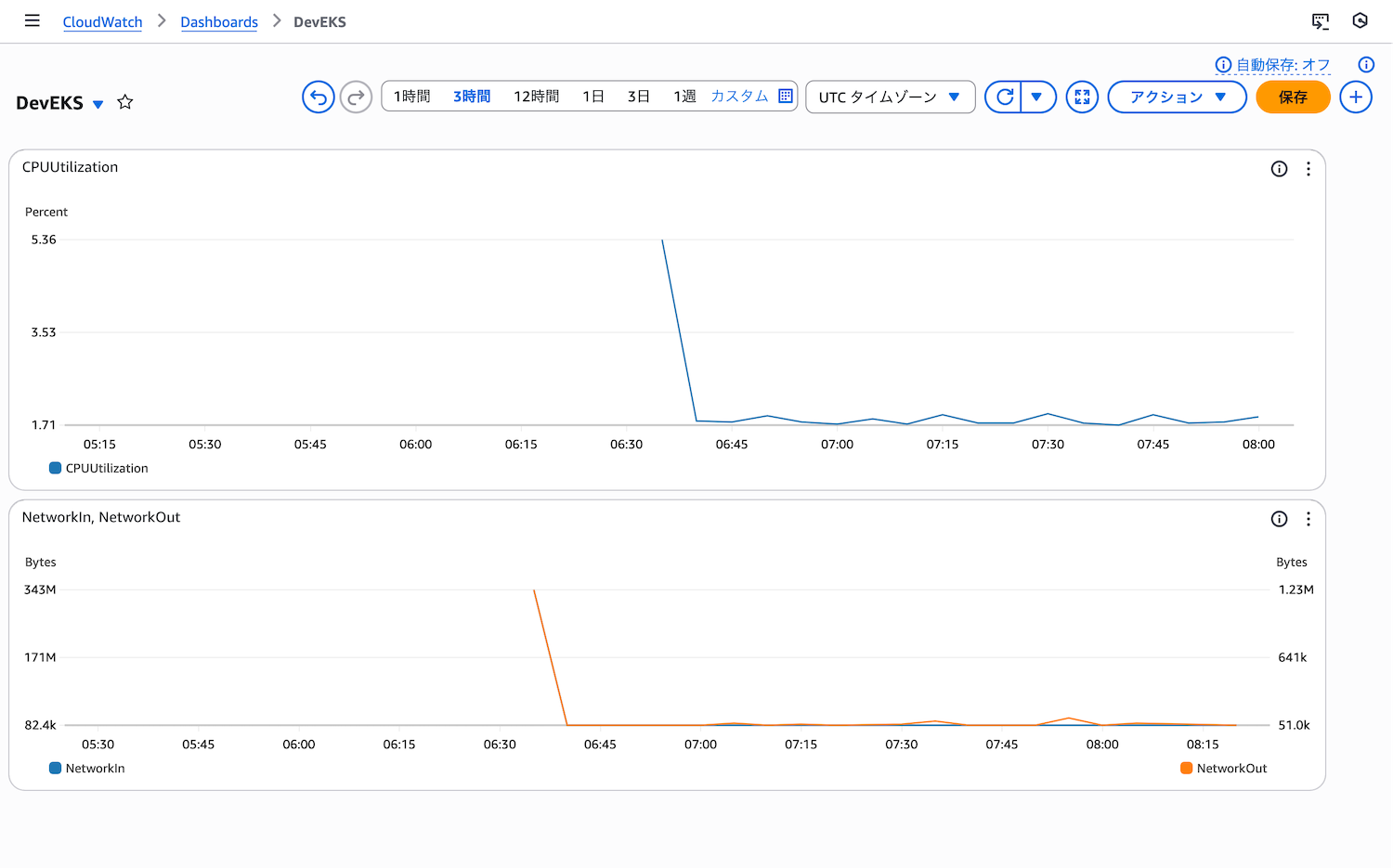Add a widget with the plus button
Image resolution: width=1393 pixels, height=868 pixels.
click(1355, 97)
